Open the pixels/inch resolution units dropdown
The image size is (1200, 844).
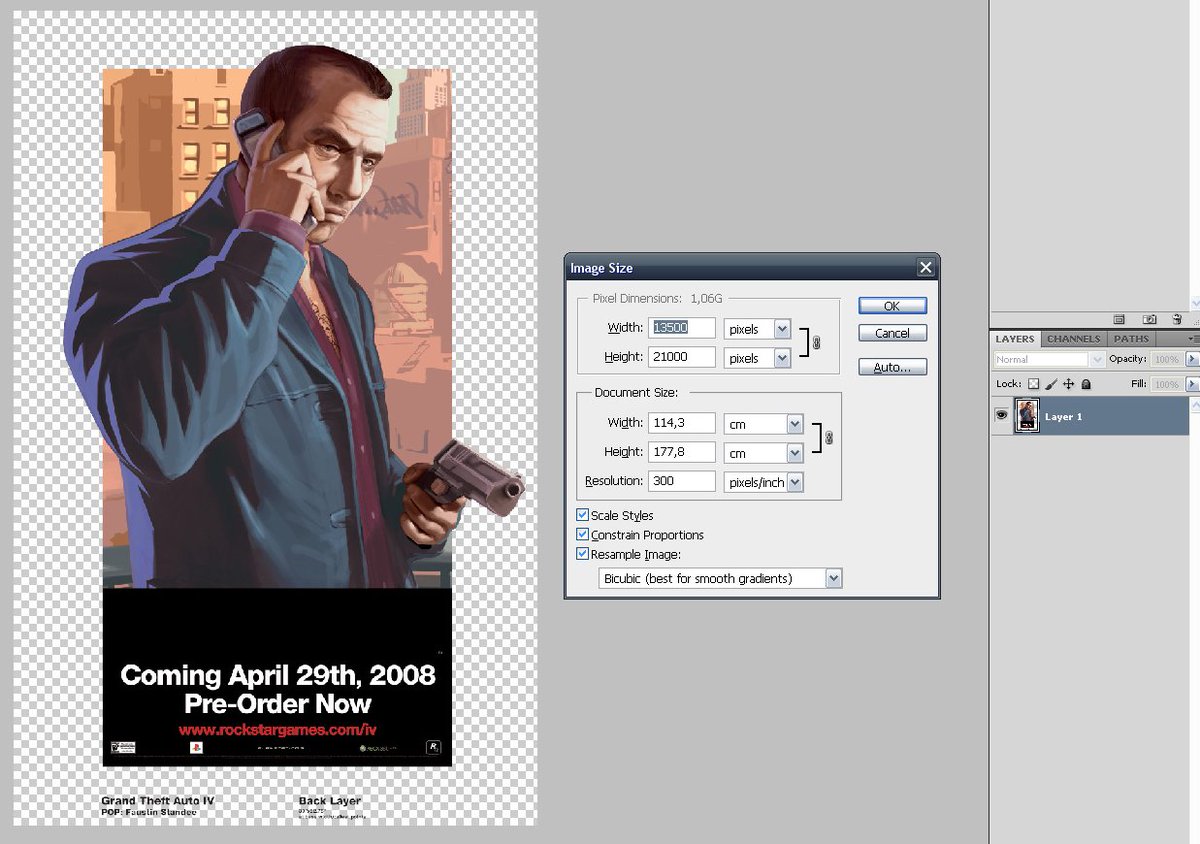(764, 482)
